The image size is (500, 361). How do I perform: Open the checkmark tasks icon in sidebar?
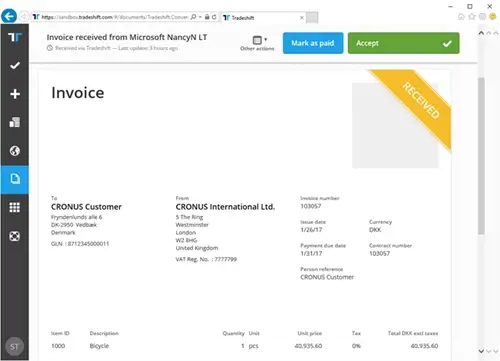(15, 65)
